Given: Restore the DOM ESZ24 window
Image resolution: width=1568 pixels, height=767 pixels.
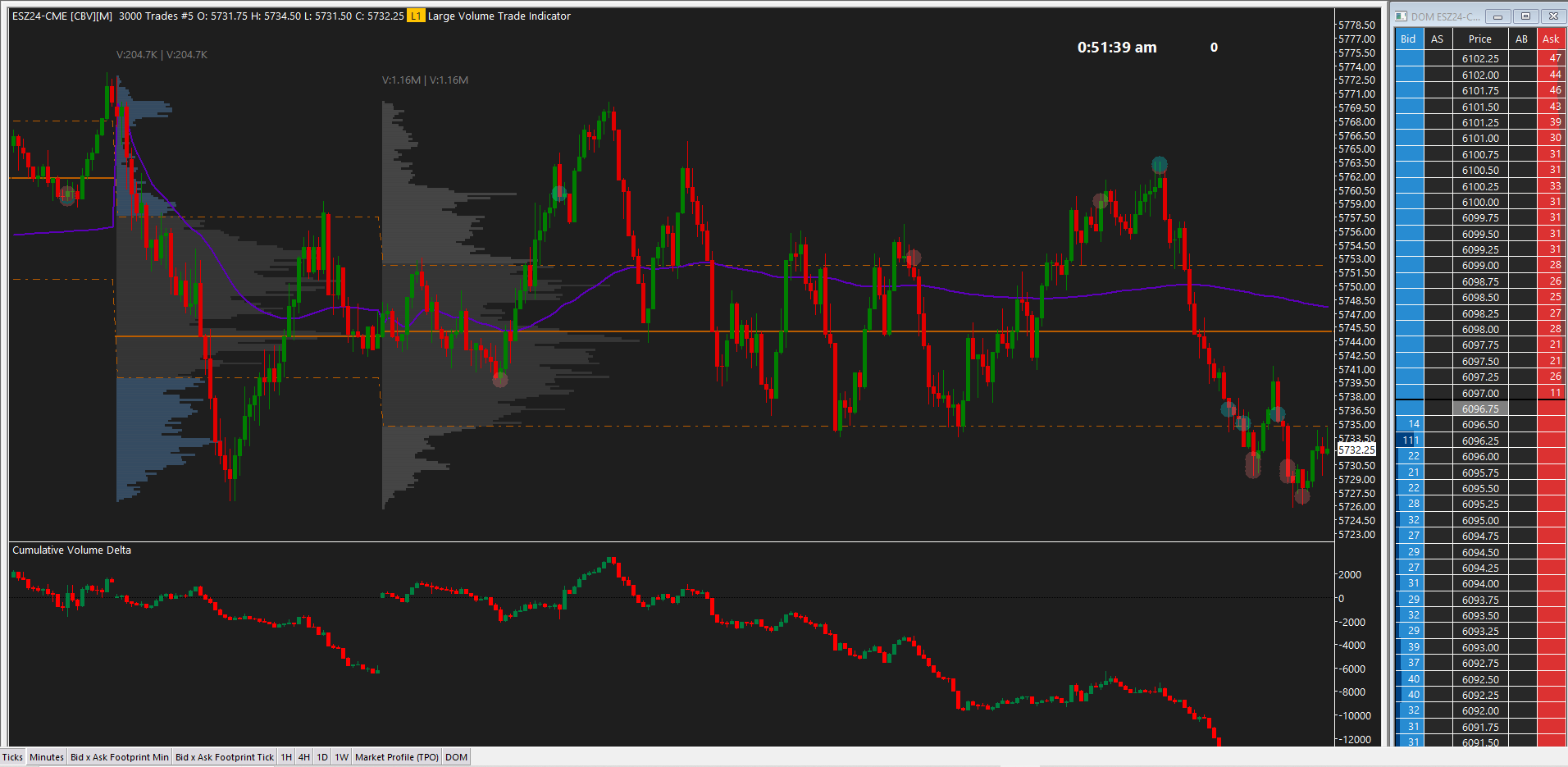Looking at the screenshot, I should click(1525, 16).
